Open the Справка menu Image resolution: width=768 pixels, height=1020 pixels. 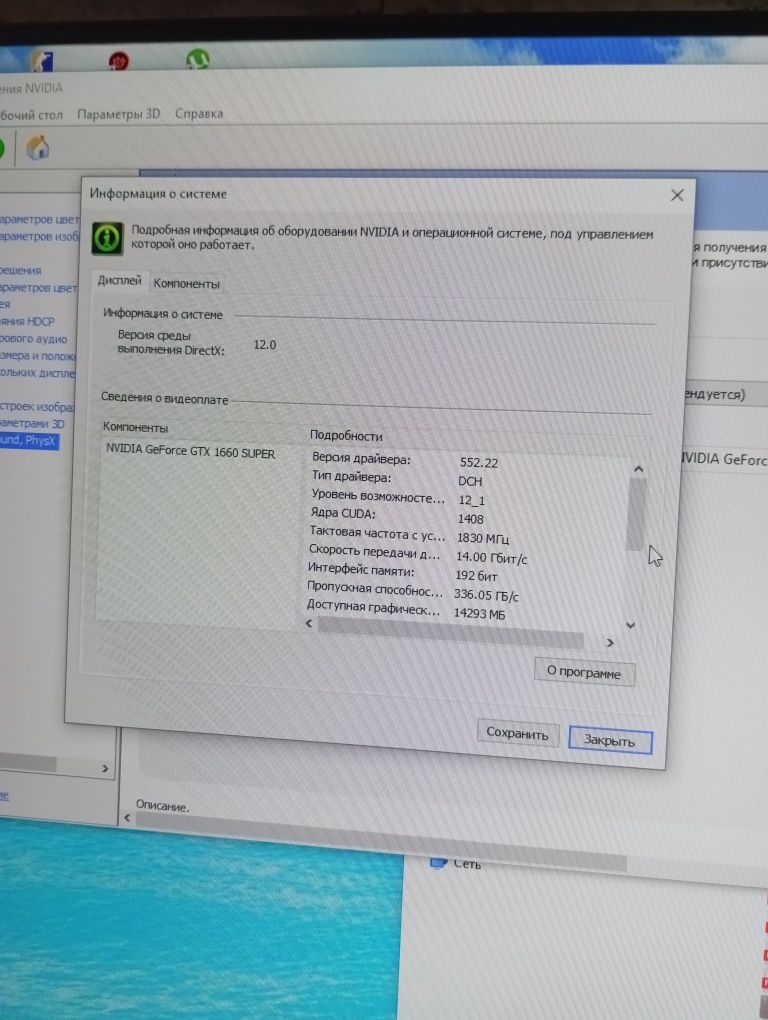click(x=199, y=113)
